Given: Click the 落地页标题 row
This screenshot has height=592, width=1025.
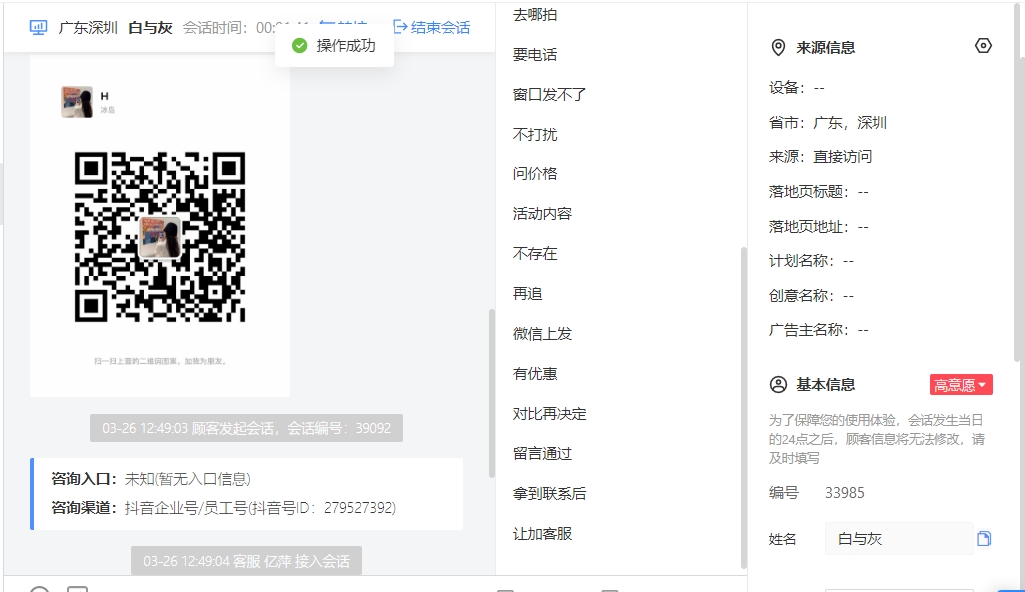Looking at the screenshot, I should point(818,191).
